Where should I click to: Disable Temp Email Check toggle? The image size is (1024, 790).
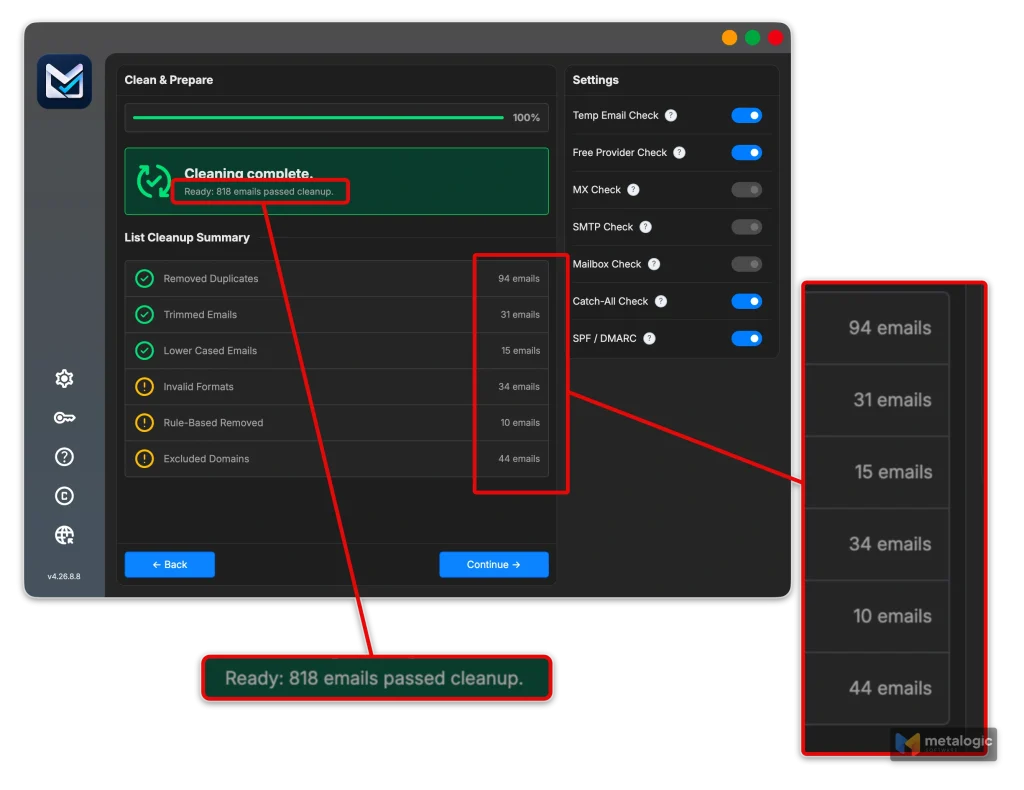[x=746, y=116]
